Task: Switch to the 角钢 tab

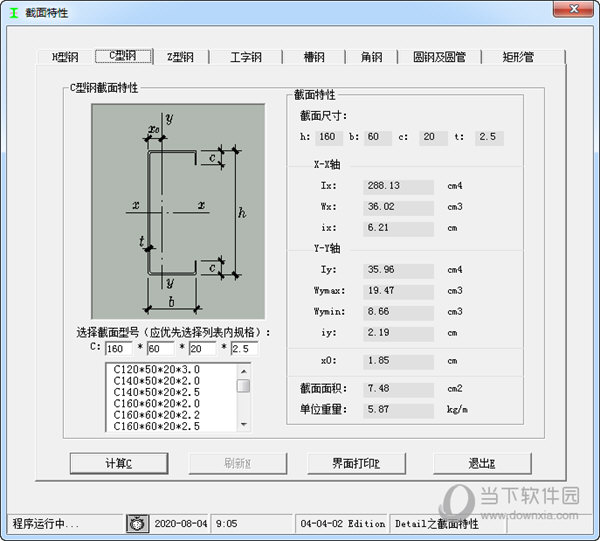Action: (x=371, y=57)
